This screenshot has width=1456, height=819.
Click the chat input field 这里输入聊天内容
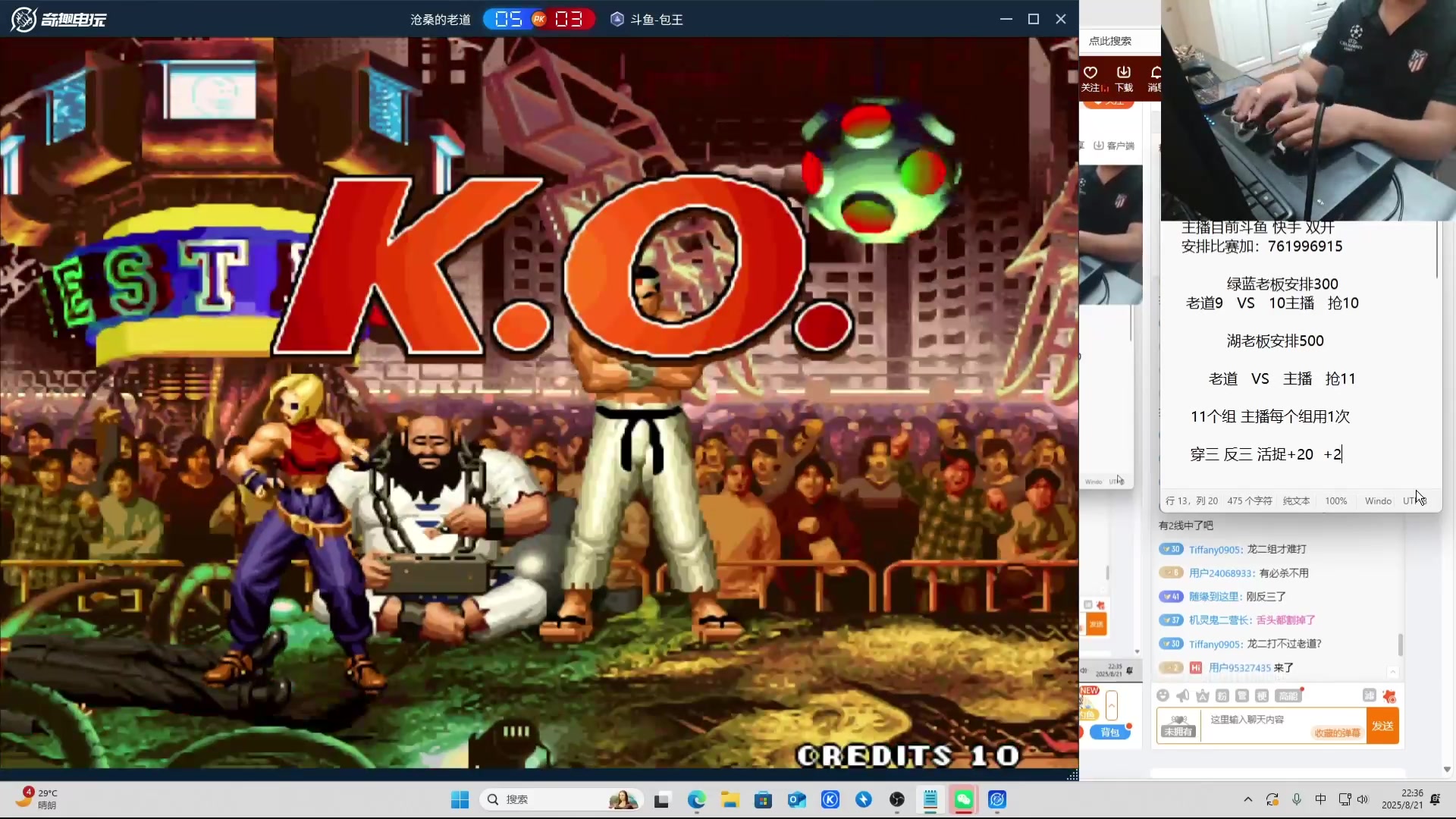(x=1285, y=725)
